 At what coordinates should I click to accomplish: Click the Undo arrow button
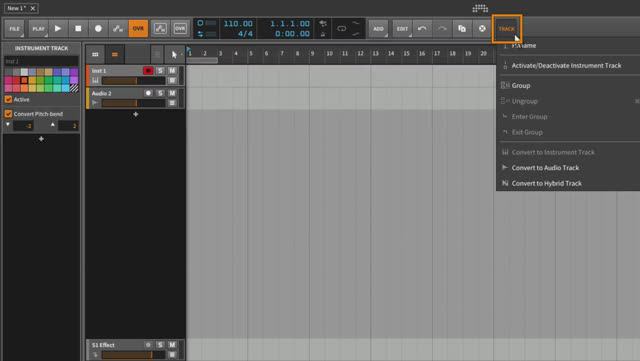(x=422, y=29)
